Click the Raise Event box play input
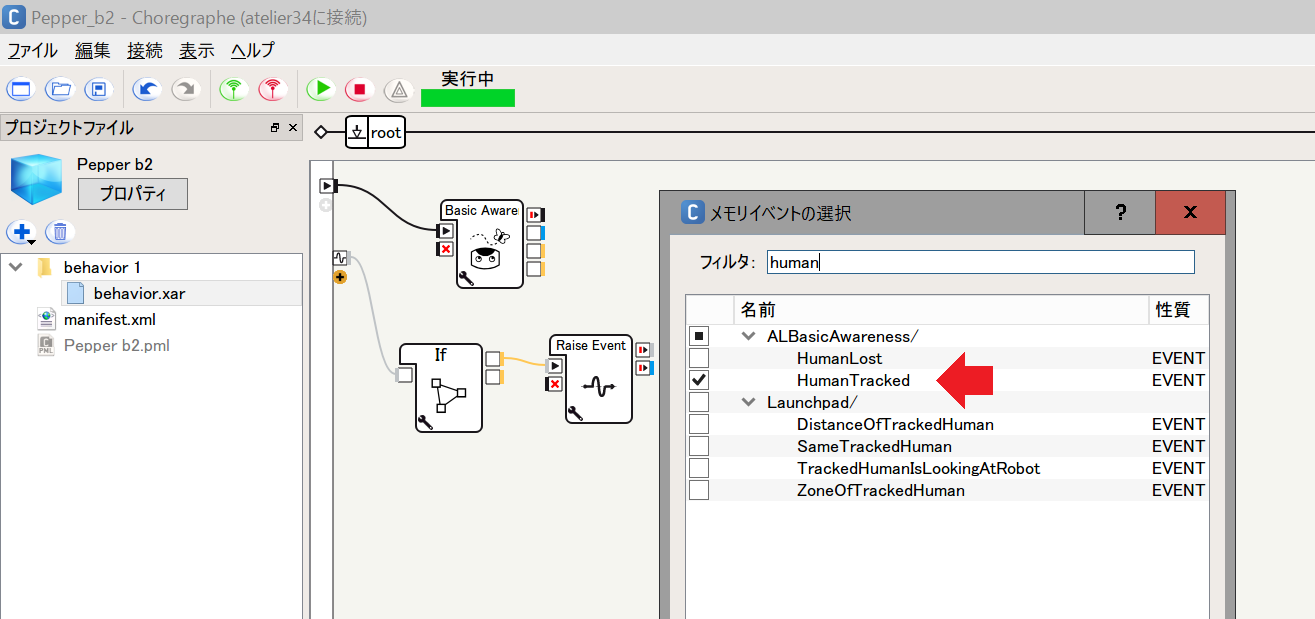Viewport: 1315px width, 619px height. (555, 366)
